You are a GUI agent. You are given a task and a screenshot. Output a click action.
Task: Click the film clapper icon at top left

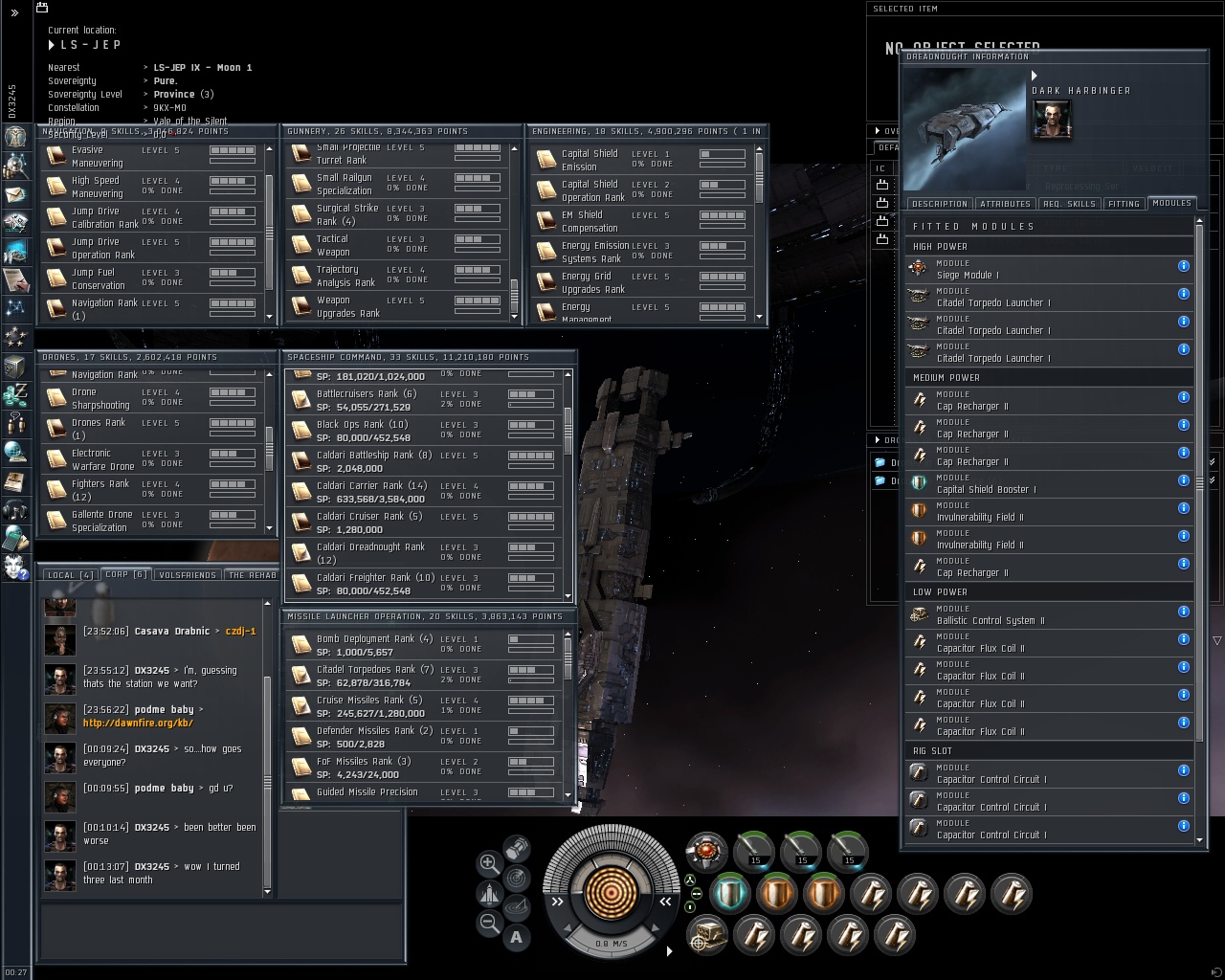click(41, 8)
